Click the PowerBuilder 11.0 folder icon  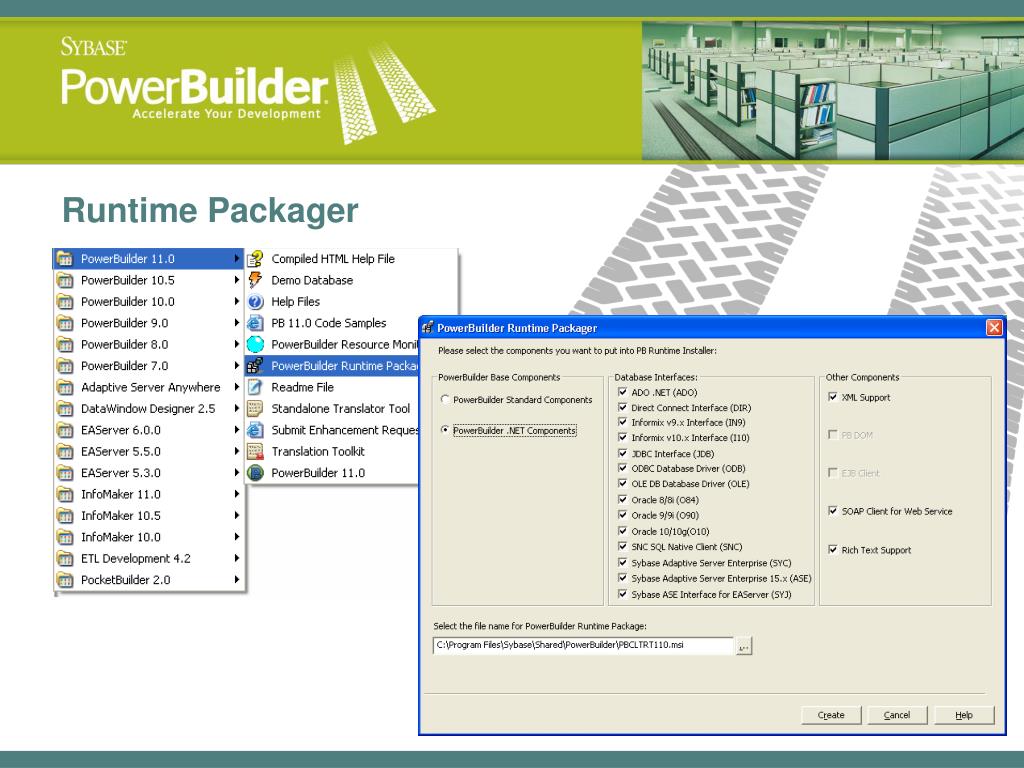click(x=65, y=259)
